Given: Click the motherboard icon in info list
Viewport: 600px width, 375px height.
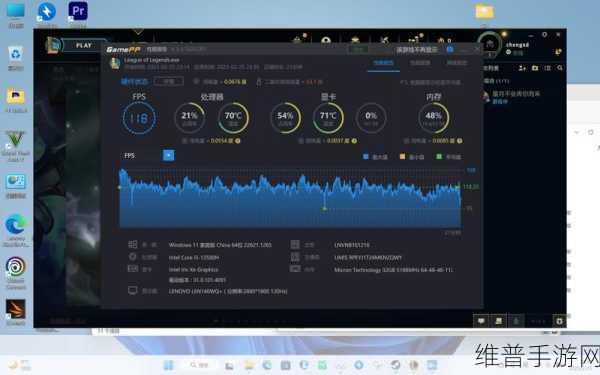Looking at the screenshot, I should [295, 244].
